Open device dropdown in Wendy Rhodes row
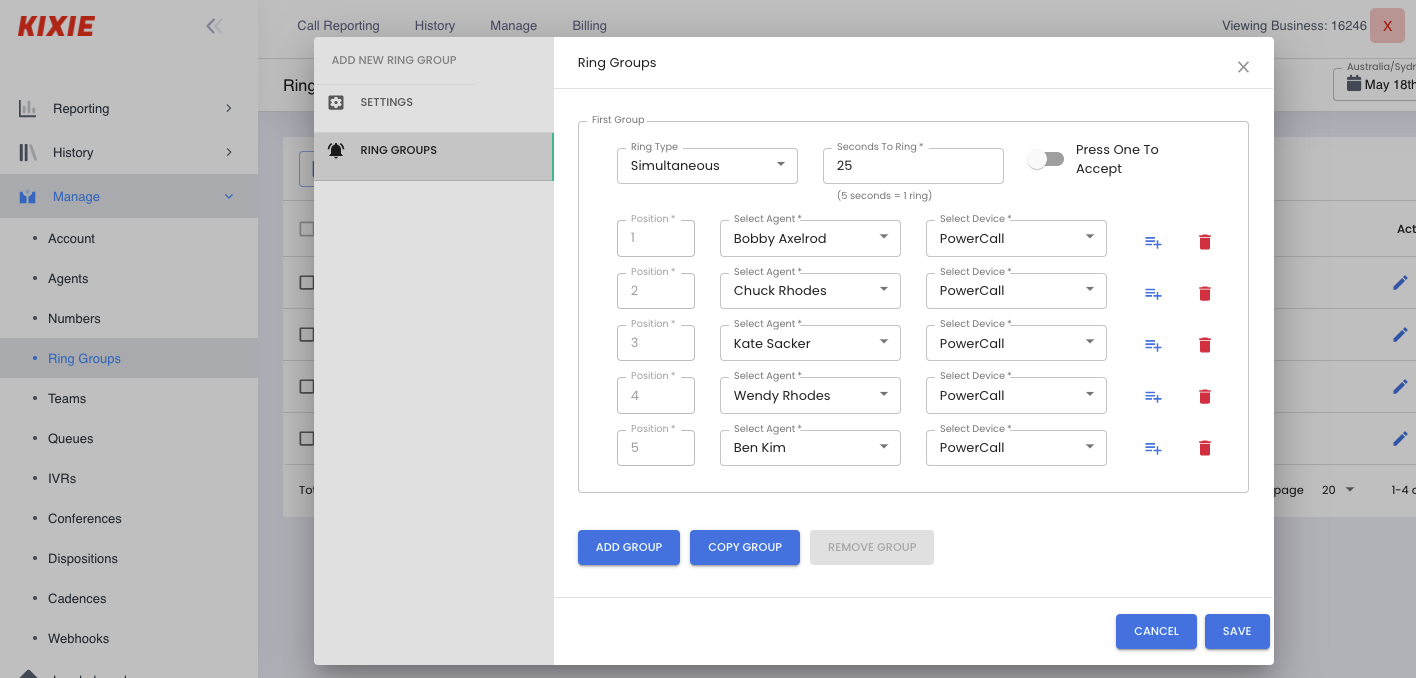 coord(1016,395)
